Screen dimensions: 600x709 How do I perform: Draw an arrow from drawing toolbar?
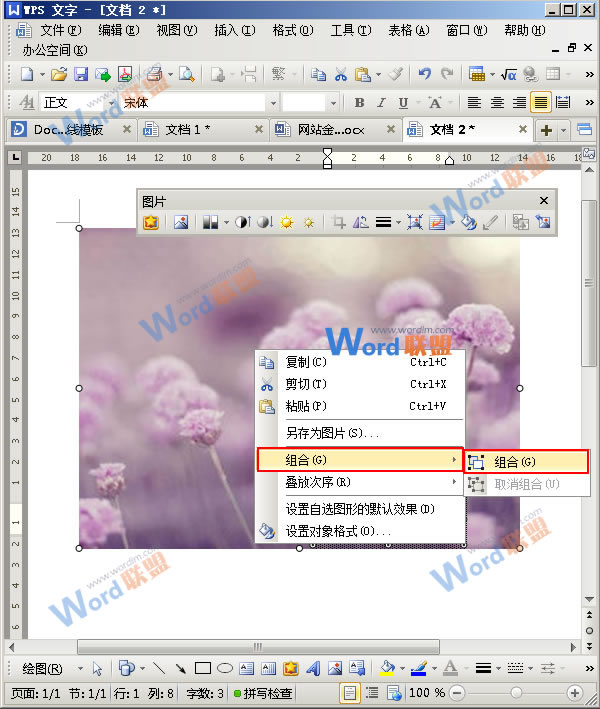[180, 668]
